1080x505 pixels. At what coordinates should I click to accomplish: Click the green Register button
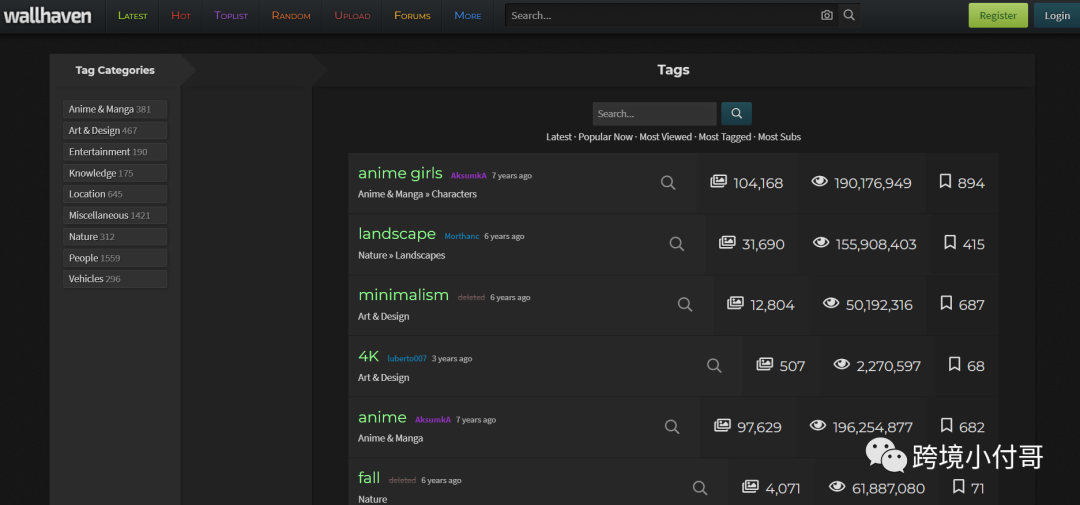[998, 15]
